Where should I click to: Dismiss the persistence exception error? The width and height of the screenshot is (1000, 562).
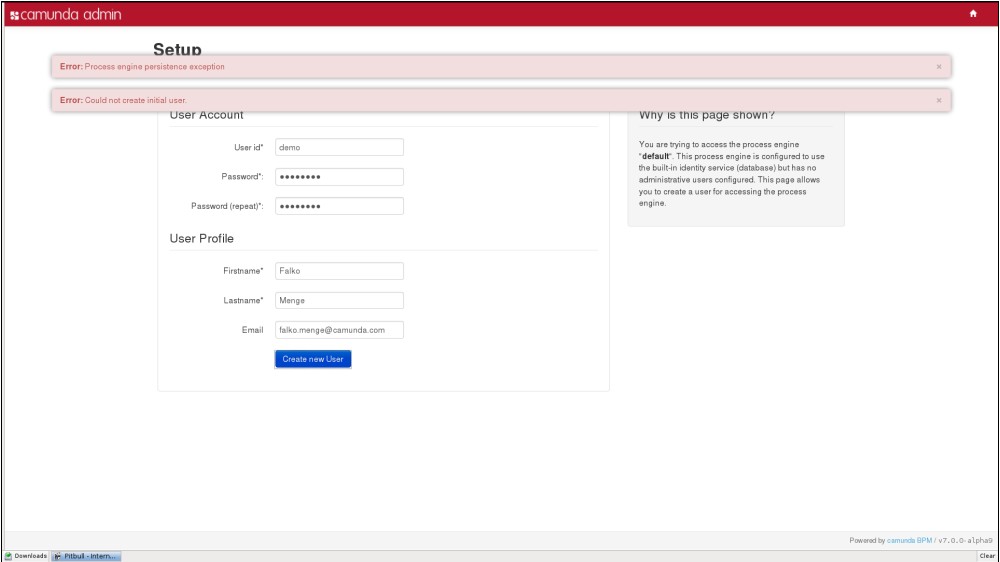pos(938,67)
